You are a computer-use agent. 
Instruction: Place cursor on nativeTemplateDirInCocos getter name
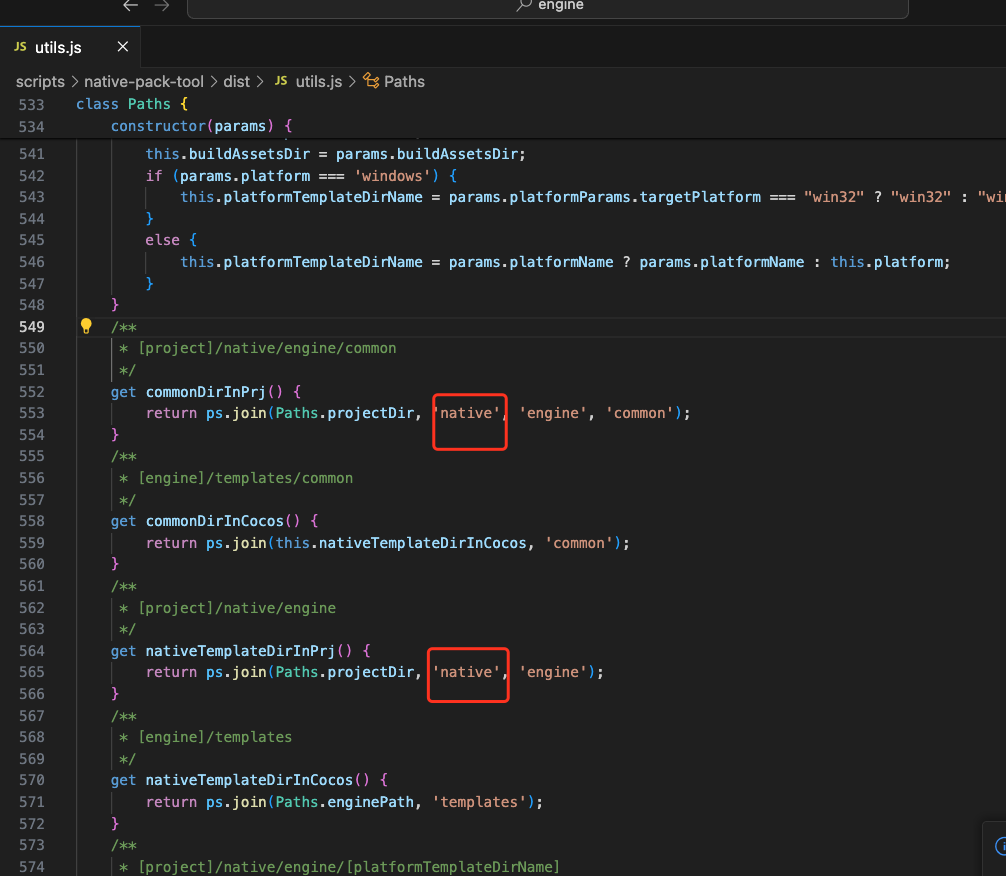(249, 780)
